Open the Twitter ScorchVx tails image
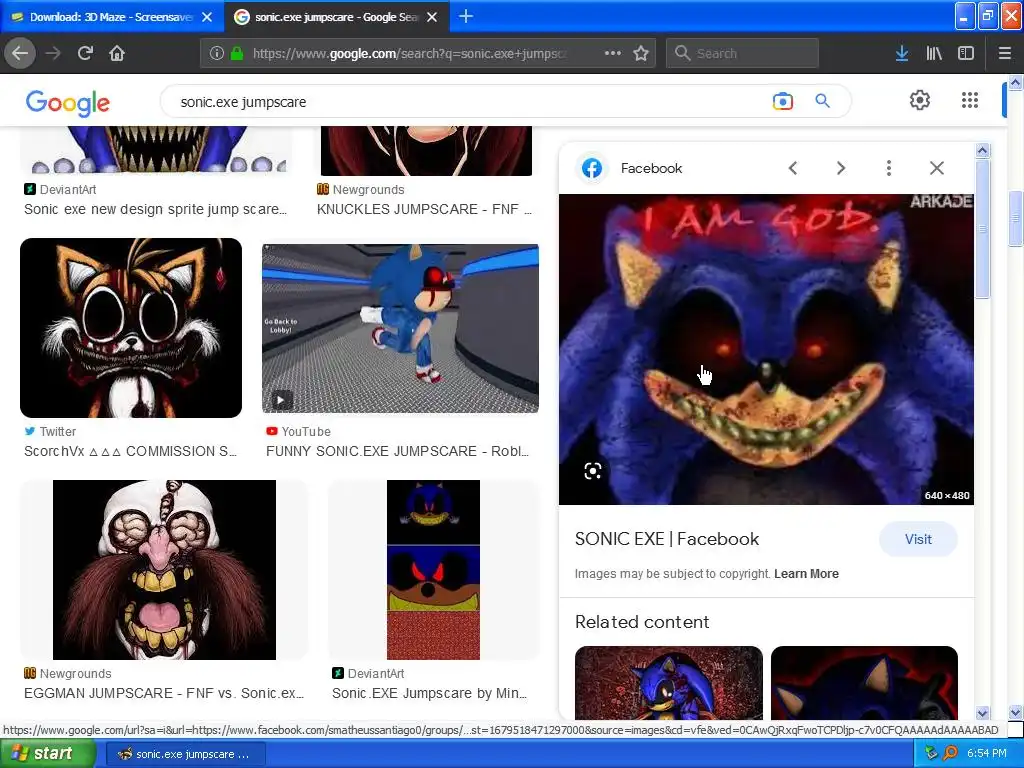 coord(131,328)
